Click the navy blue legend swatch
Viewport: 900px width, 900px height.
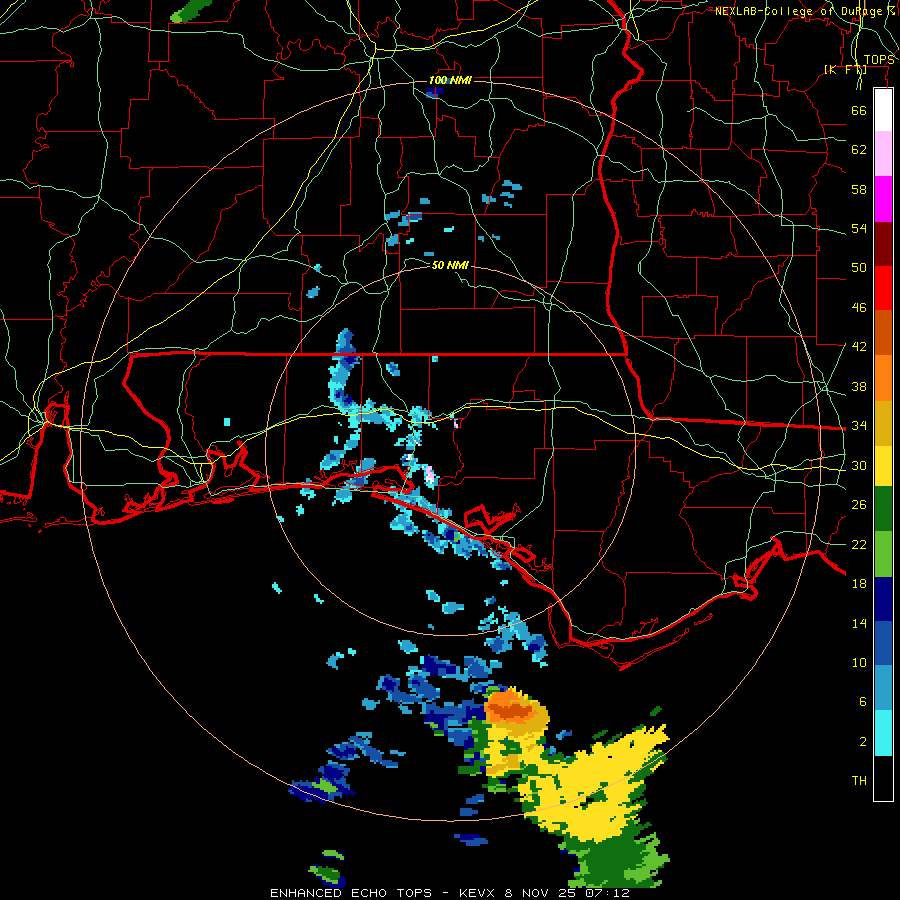click(883, 599)
